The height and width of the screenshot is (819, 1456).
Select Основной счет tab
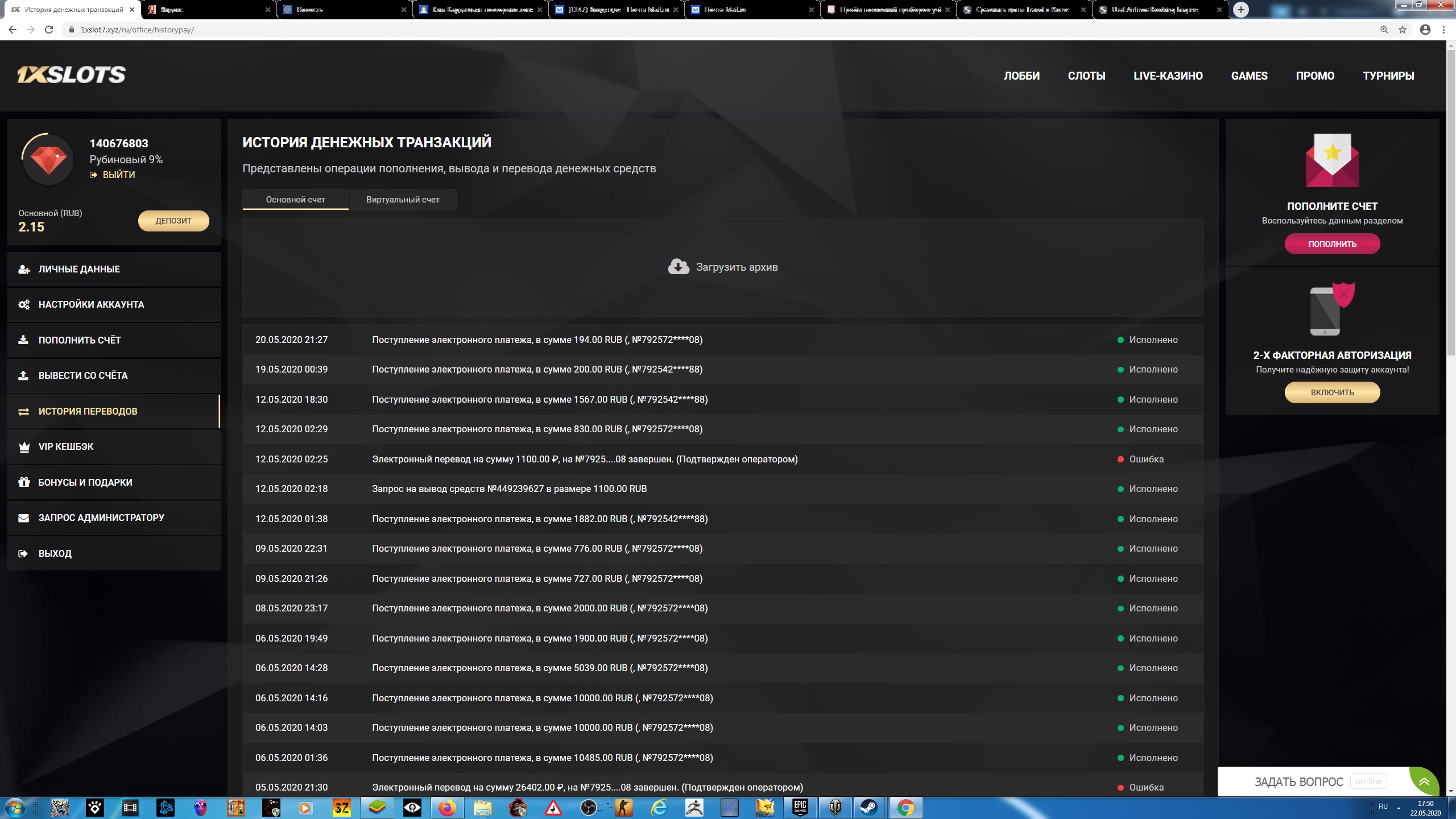pyautogui.click(x=295, y=200)
